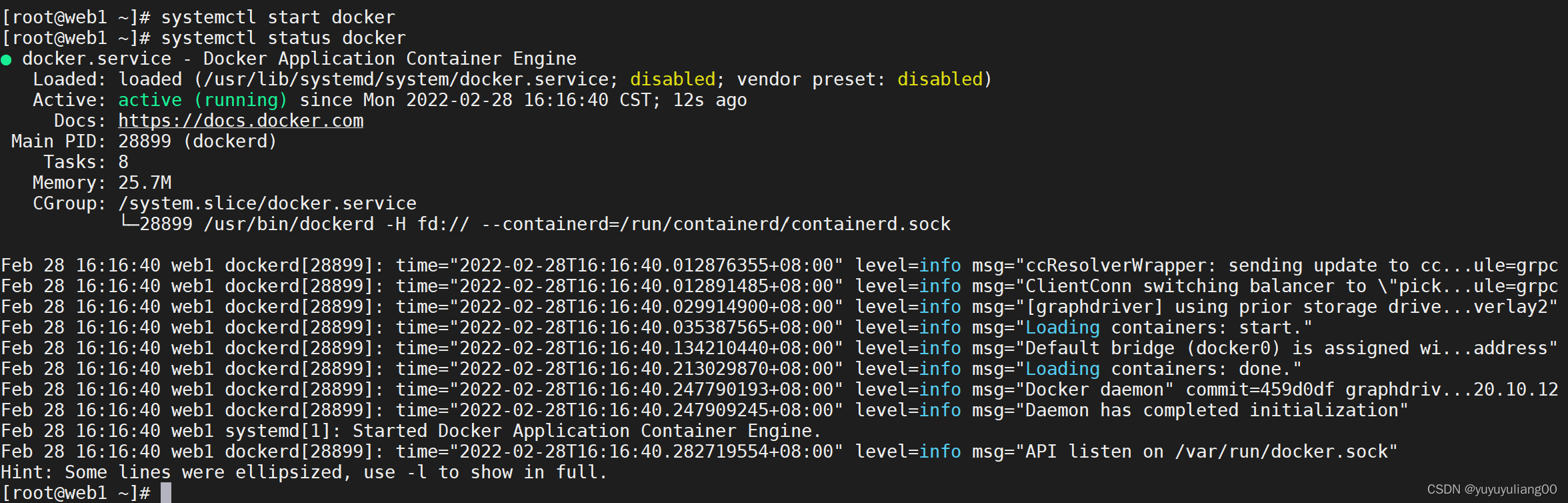Click the 'Loaded:' field label

point(69,79)
